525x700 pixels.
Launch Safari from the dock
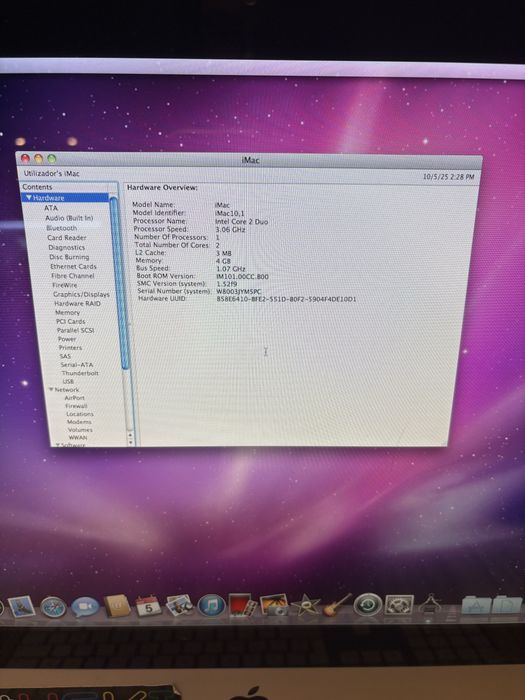[x=54, y=608]
